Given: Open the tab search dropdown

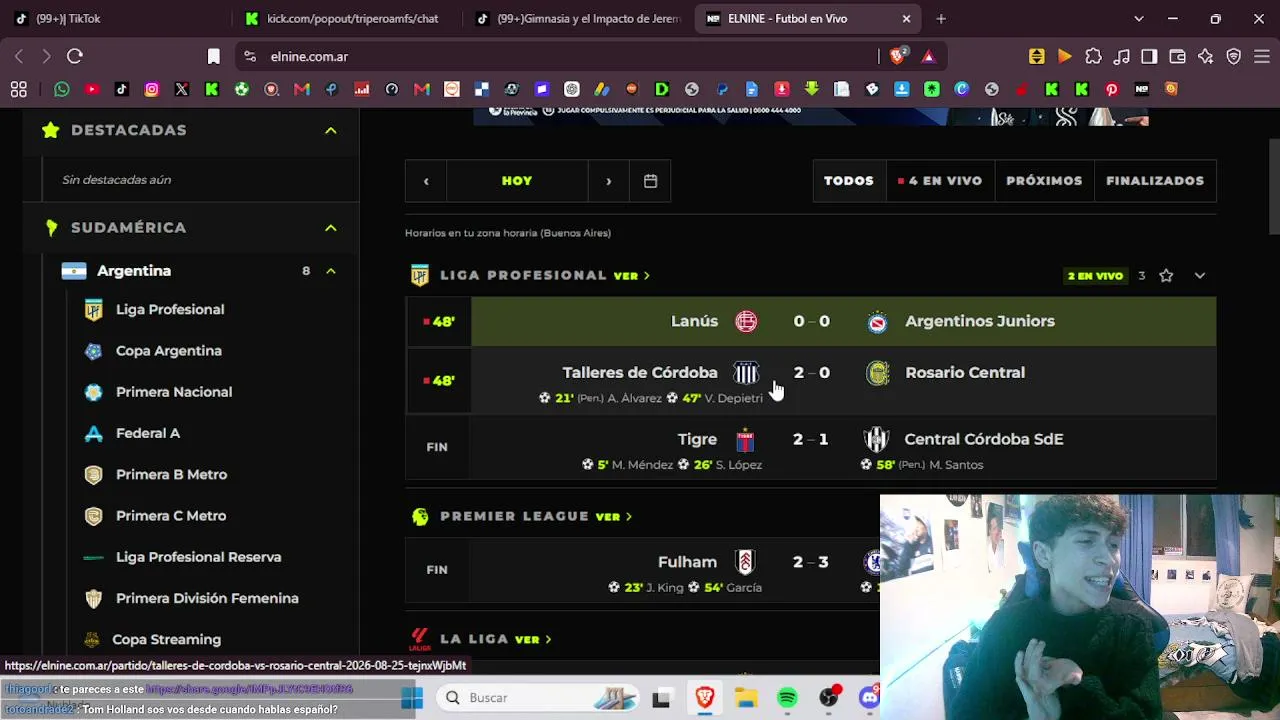Looking at the screenshot, I should click(x=1138, y=18).
